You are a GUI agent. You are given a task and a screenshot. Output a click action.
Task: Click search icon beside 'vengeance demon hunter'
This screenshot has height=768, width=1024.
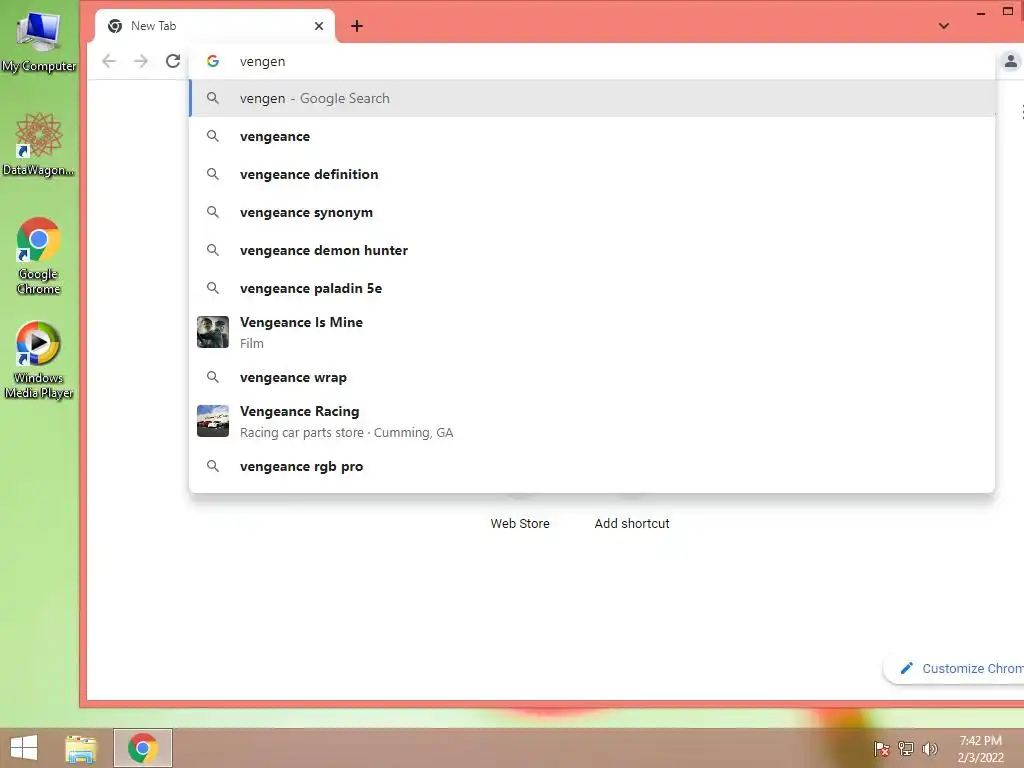213,250
